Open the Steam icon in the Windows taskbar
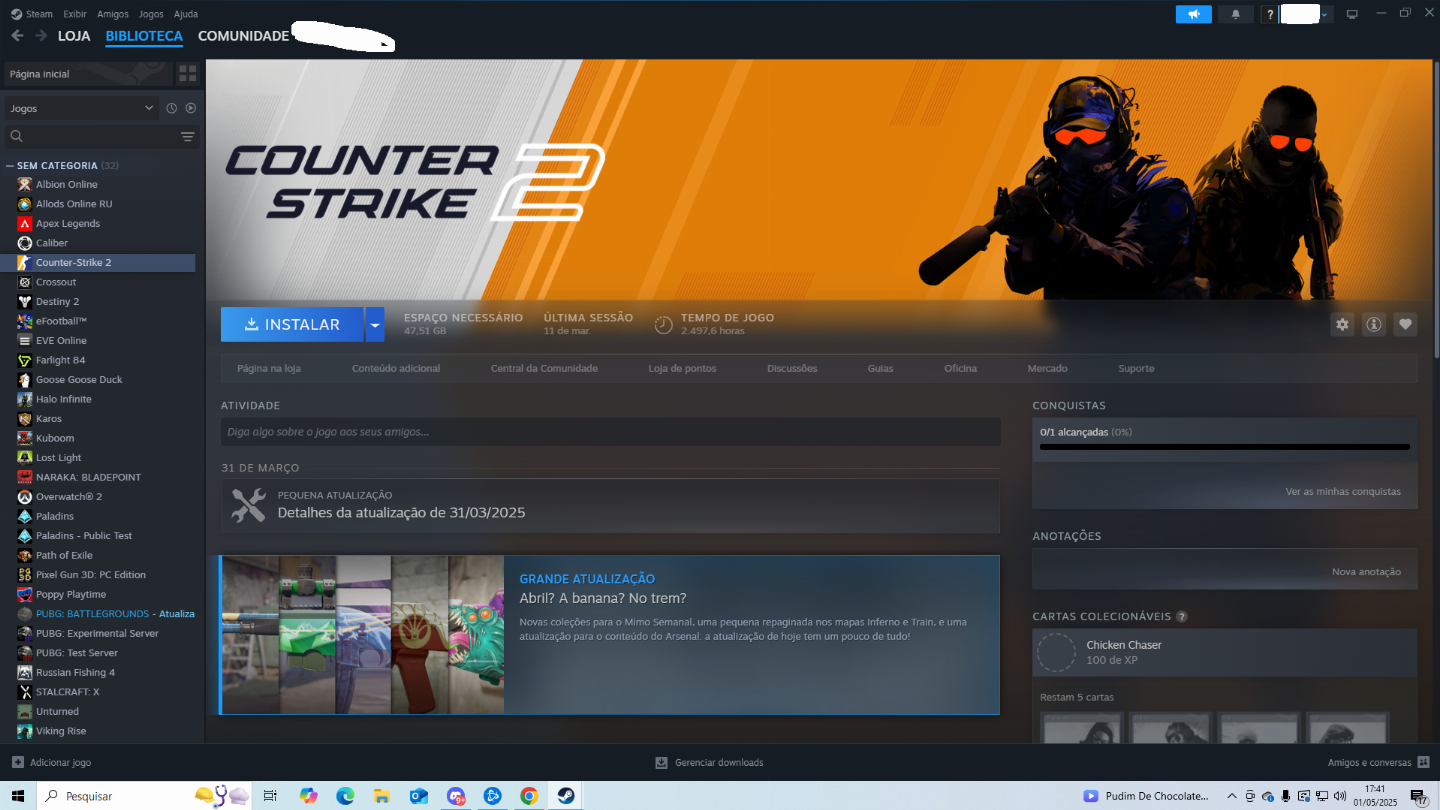 [566, 796]
